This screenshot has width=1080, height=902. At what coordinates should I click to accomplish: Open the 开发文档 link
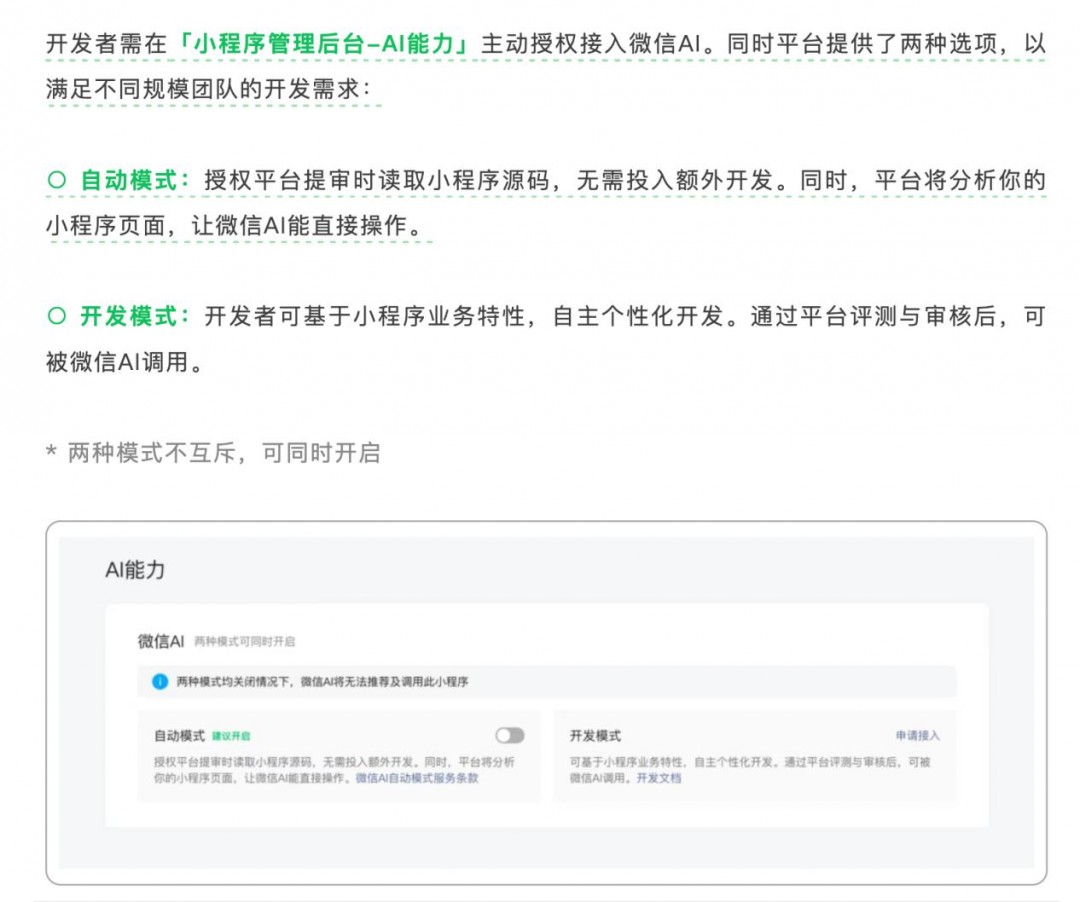[658, 778]
